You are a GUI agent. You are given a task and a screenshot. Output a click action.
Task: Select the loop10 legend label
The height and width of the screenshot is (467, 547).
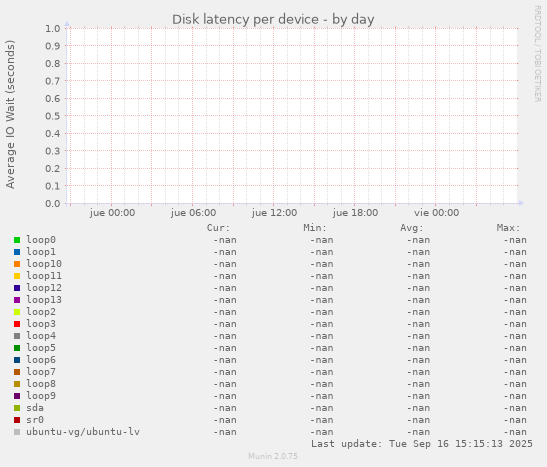(44, 264)
